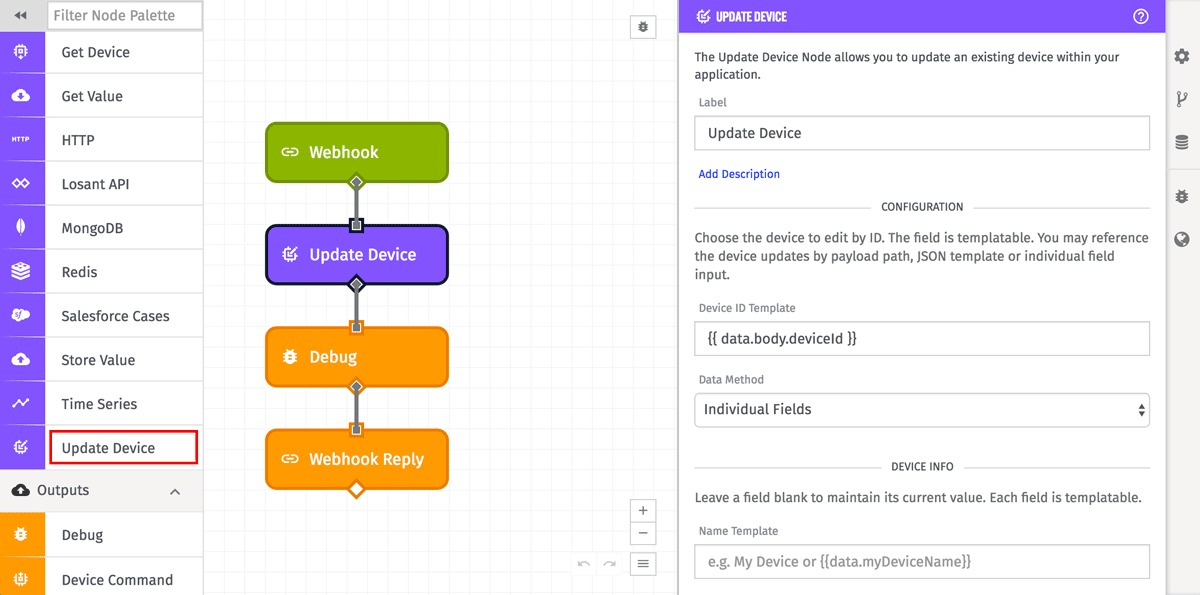The height and width of the screenshot is (595, 1200).
Task: Open the Data Method dropdown
Action: point(922,409)
